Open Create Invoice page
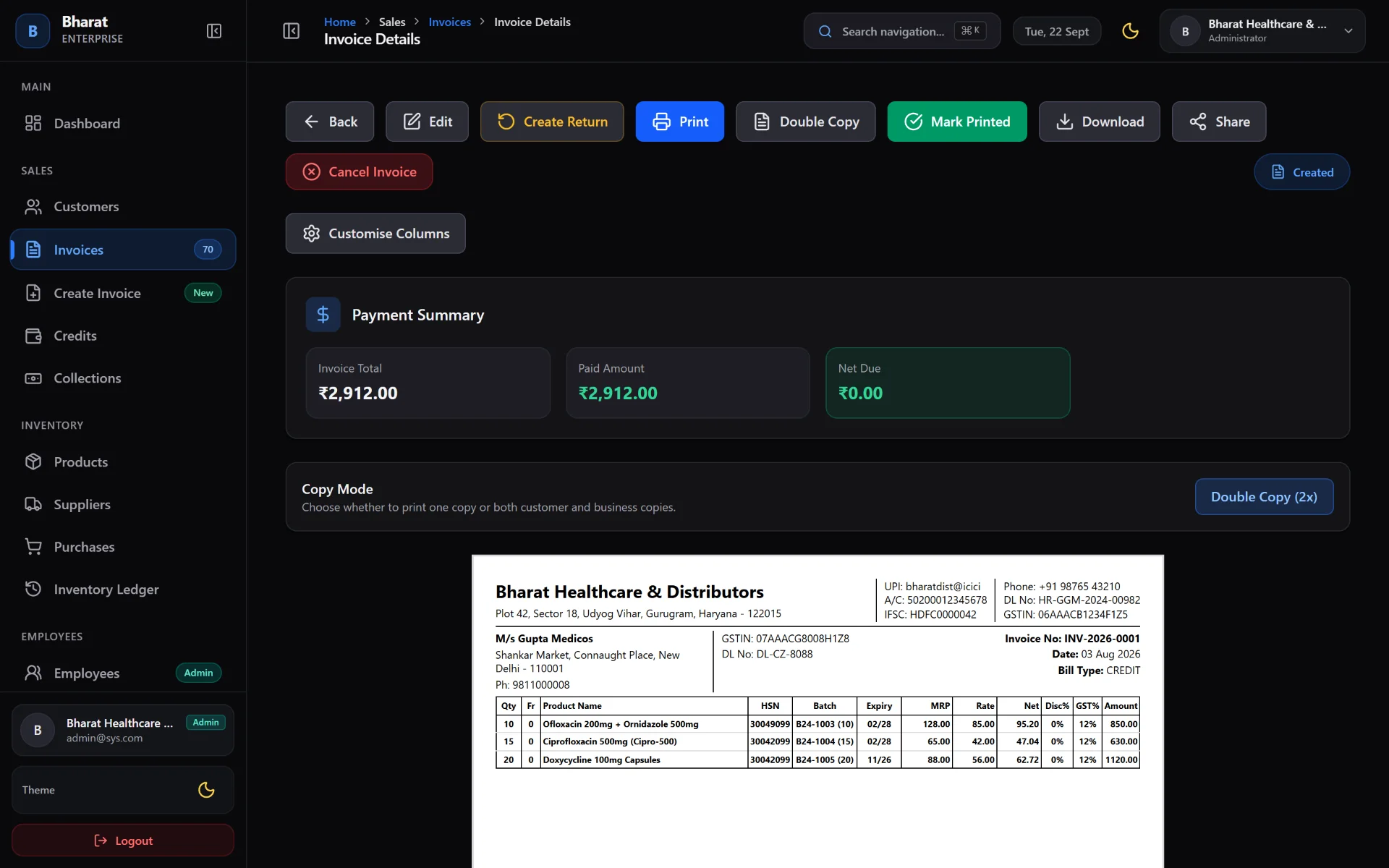 click(123, 293)
